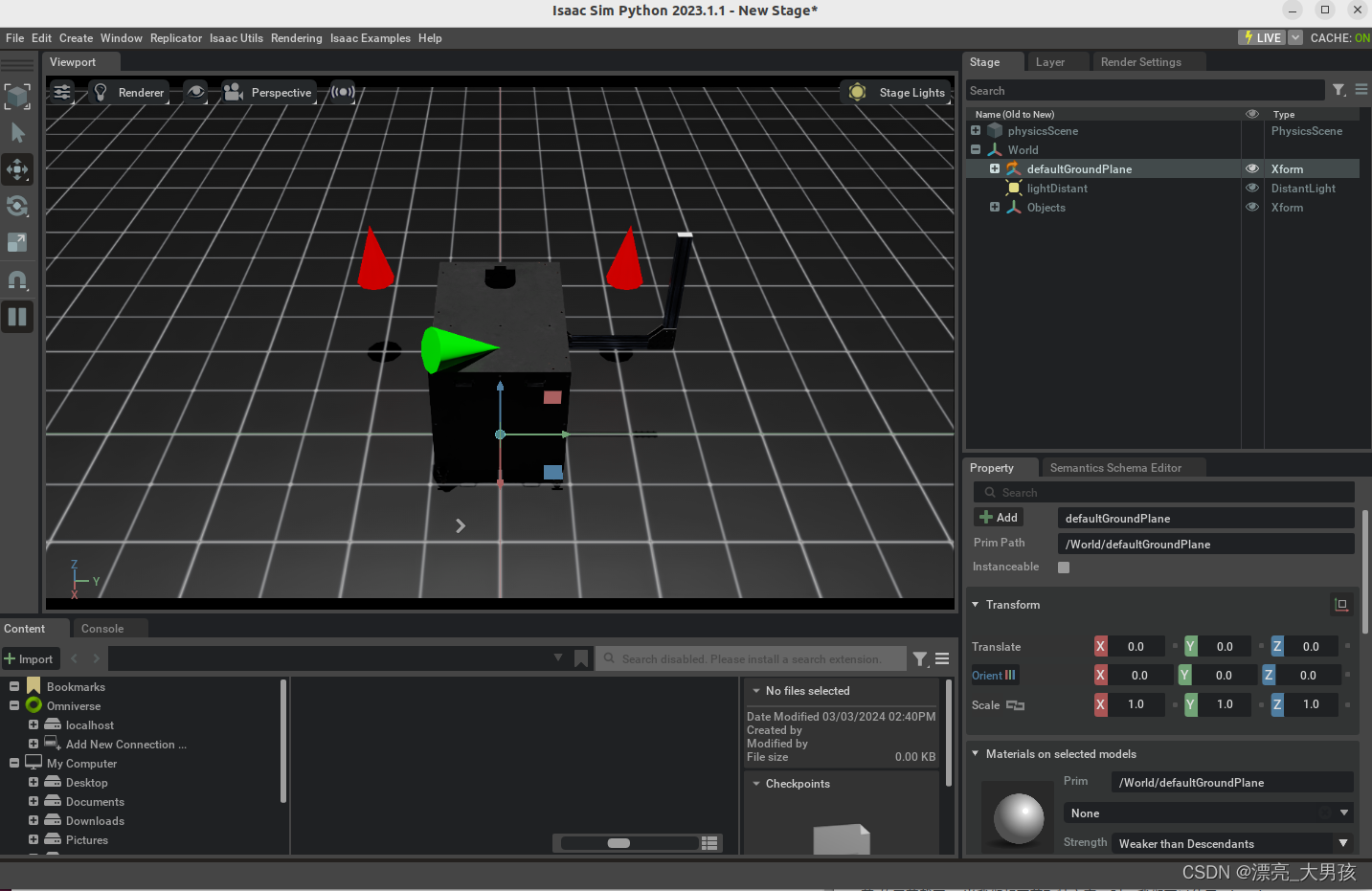Click the viewport streaming waves icon

343,92
